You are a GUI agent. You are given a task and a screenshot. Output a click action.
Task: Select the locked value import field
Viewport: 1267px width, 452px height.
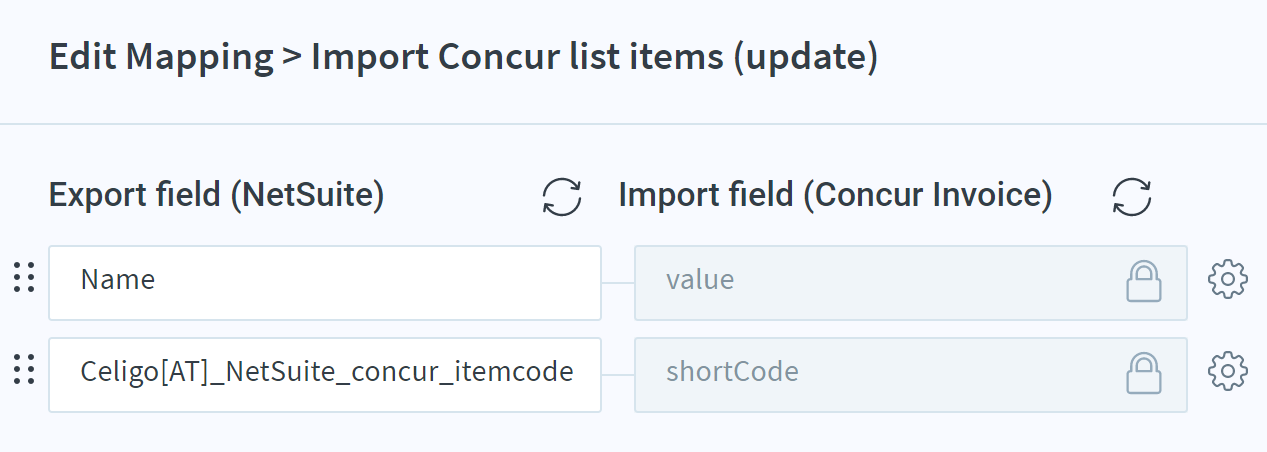[911, 283]
